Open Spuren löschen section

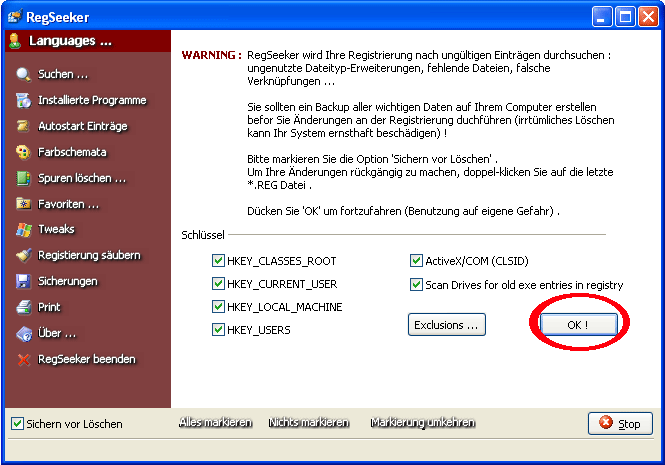pos(82,178)
